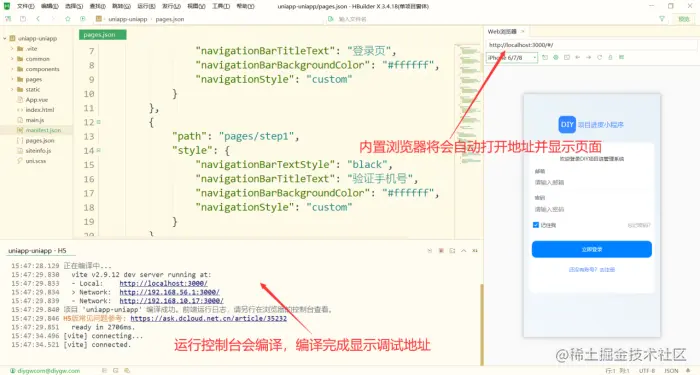The width and height of the screenshot is (700, 376).
Task: Go back in the built-in browser
Action: pos(578,58)
